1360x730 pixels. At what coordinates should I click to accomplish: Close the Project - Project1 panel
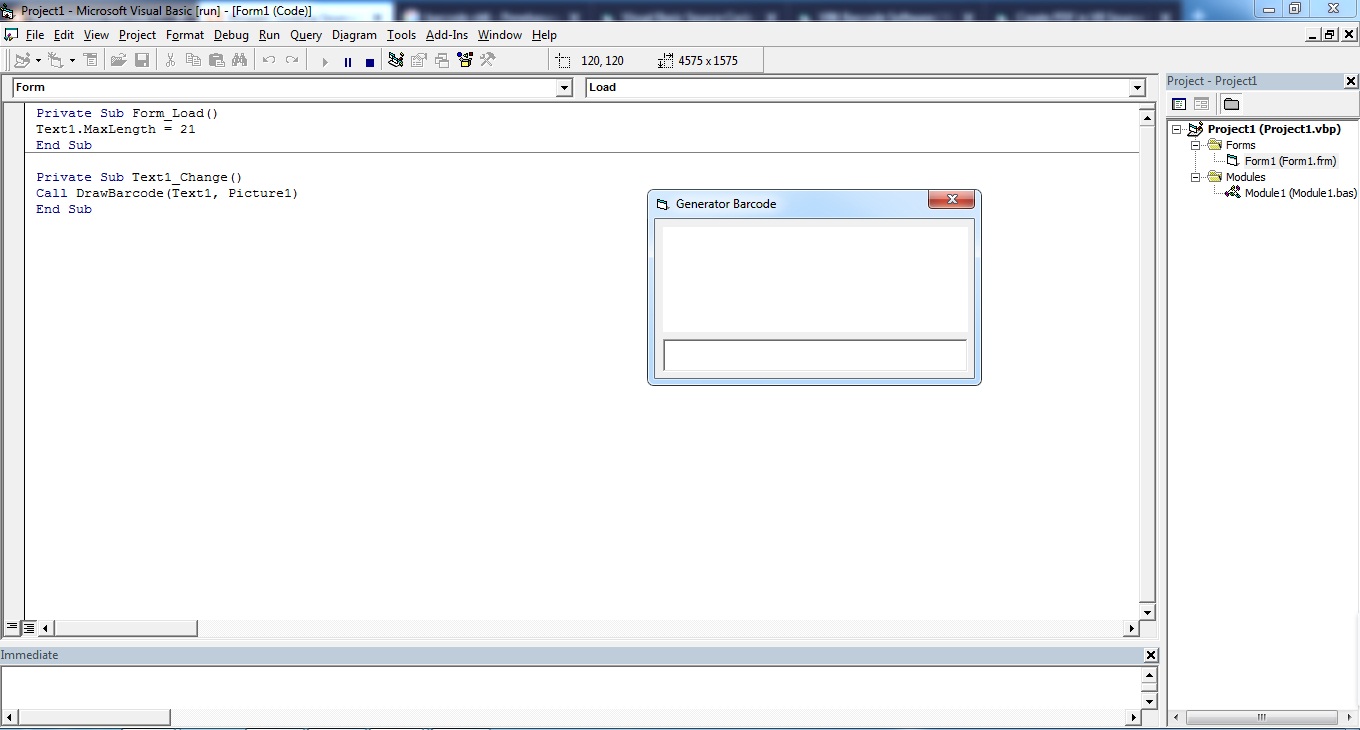tap(1351, 81)
